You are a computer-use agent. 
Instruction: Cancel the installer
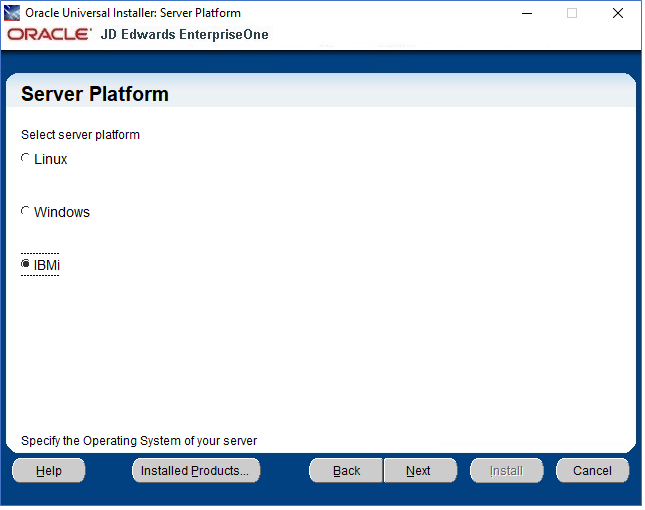click(x=592, y=471)
